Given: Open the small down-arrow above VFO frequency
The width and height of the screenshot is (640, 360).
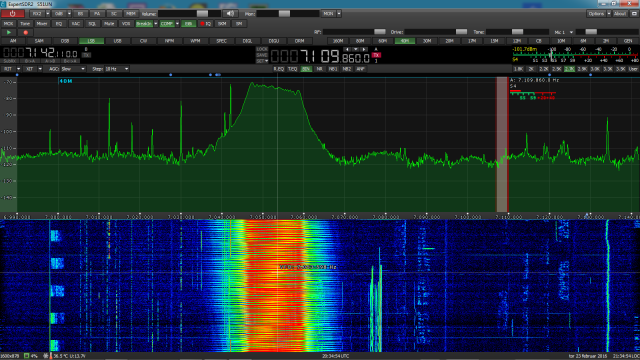Looking at the screenshot, I should [356, 49].
